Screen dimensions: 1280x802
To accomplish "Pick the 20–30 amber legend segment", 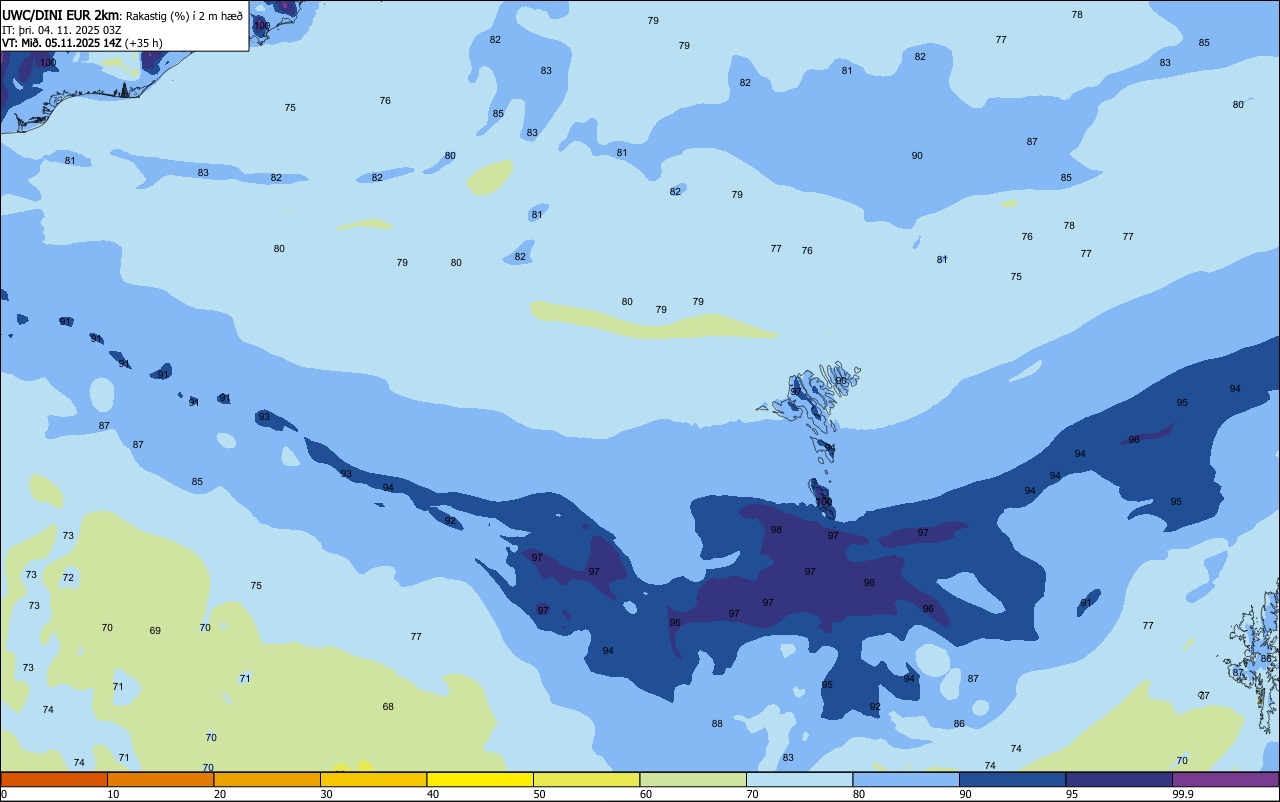I will click(x=267, y=779).
